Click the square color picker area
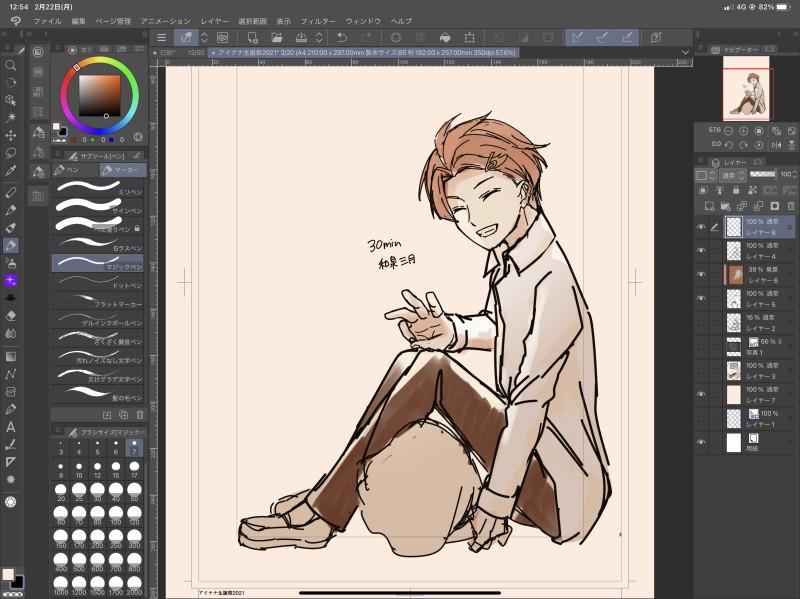Screen dimensions: 800x599 (100, 95)
